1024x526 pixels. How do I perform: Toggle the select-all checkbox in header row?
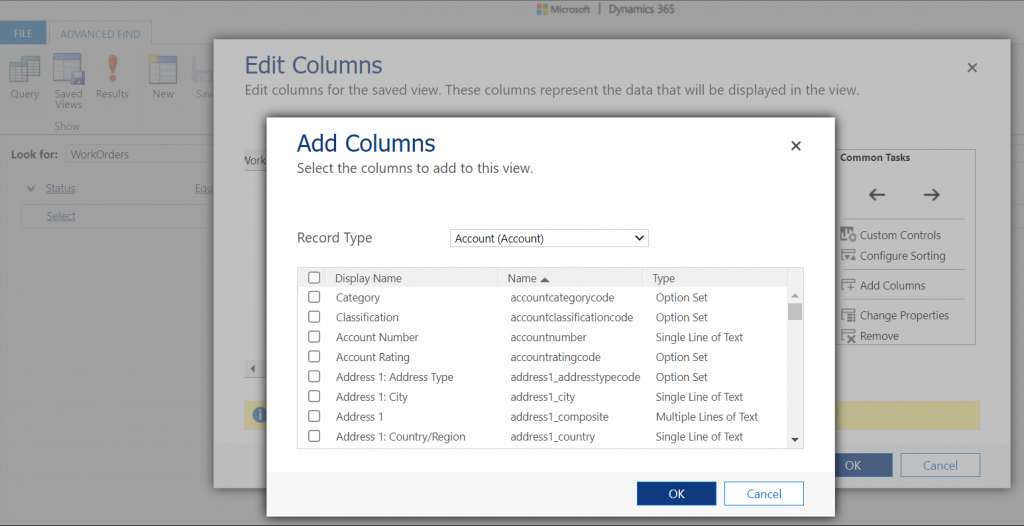[x=314, y=278]
